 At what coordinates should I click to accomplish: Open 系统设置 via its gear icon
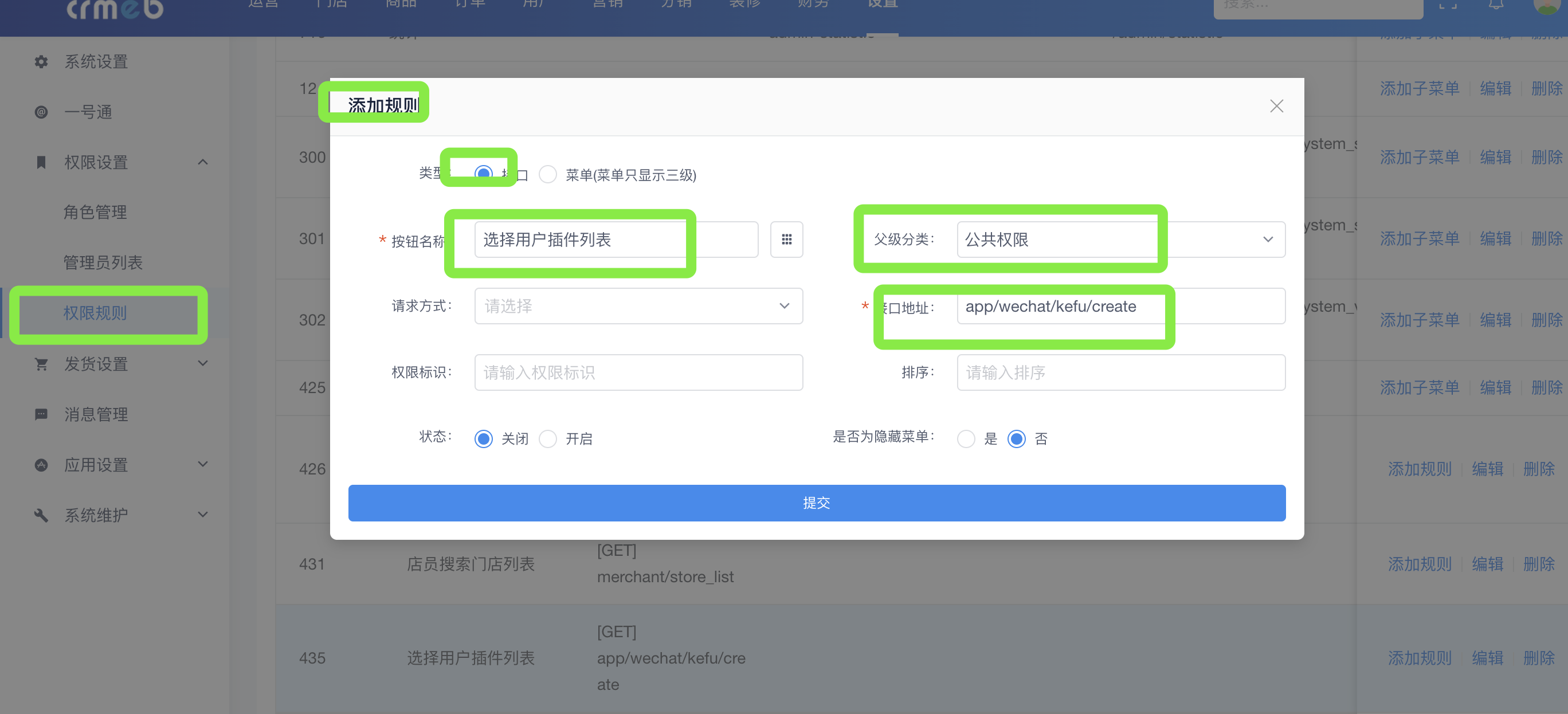pos(41,61)
